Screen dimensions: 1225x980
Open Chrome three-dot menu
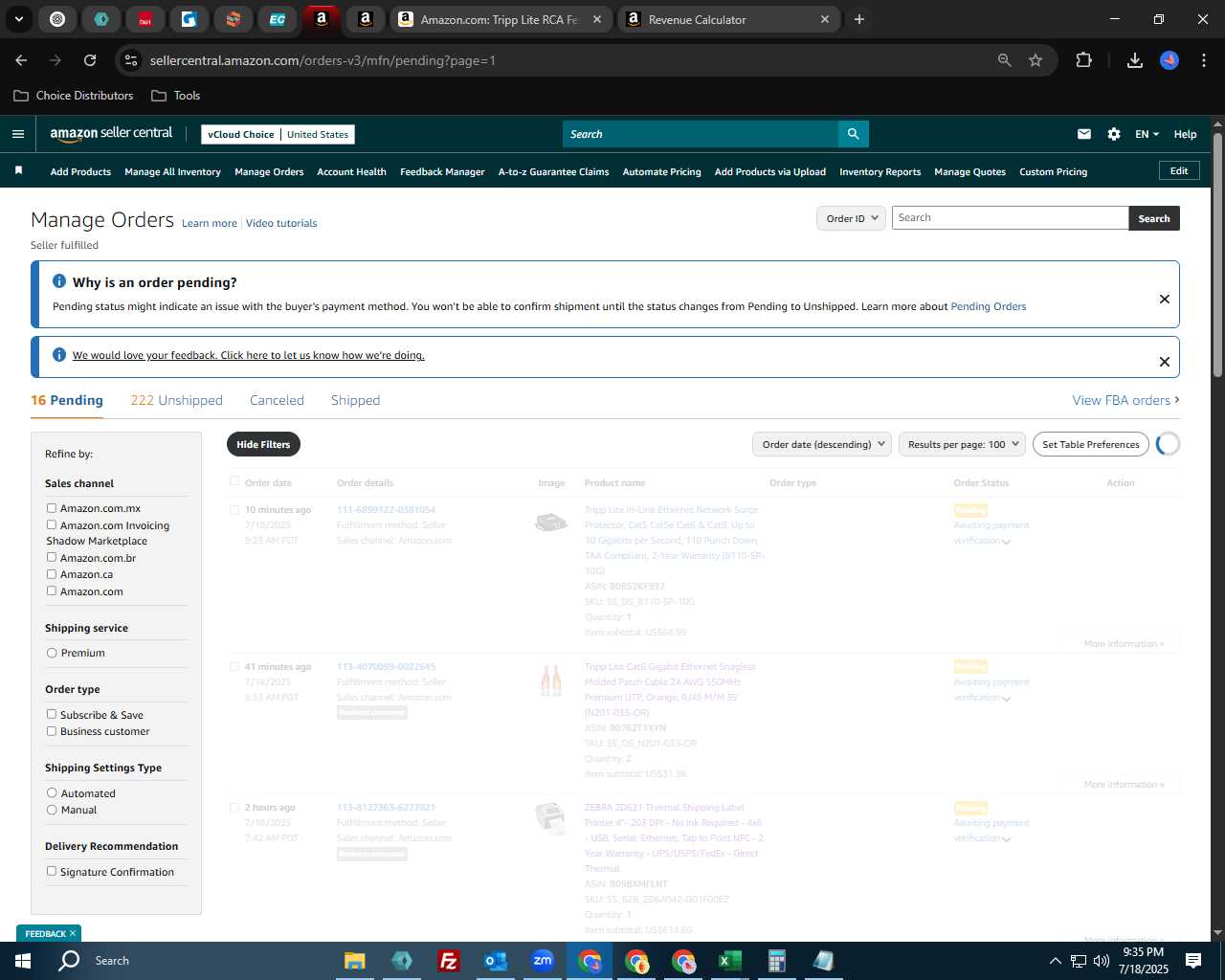coord(1202,60)
